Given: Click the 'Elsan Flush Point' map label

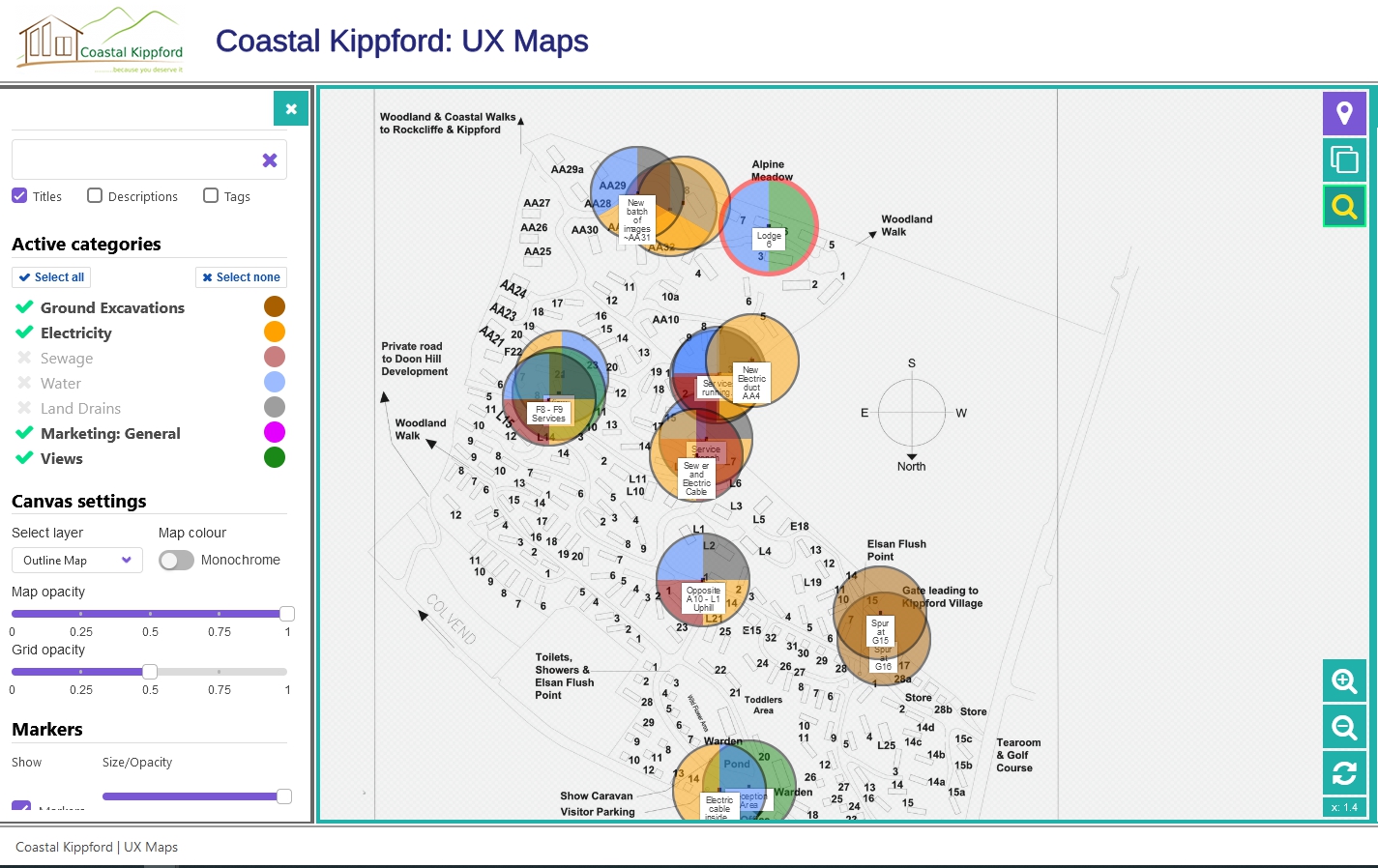Looking at the screenshot, I should (x=896, y=550).
